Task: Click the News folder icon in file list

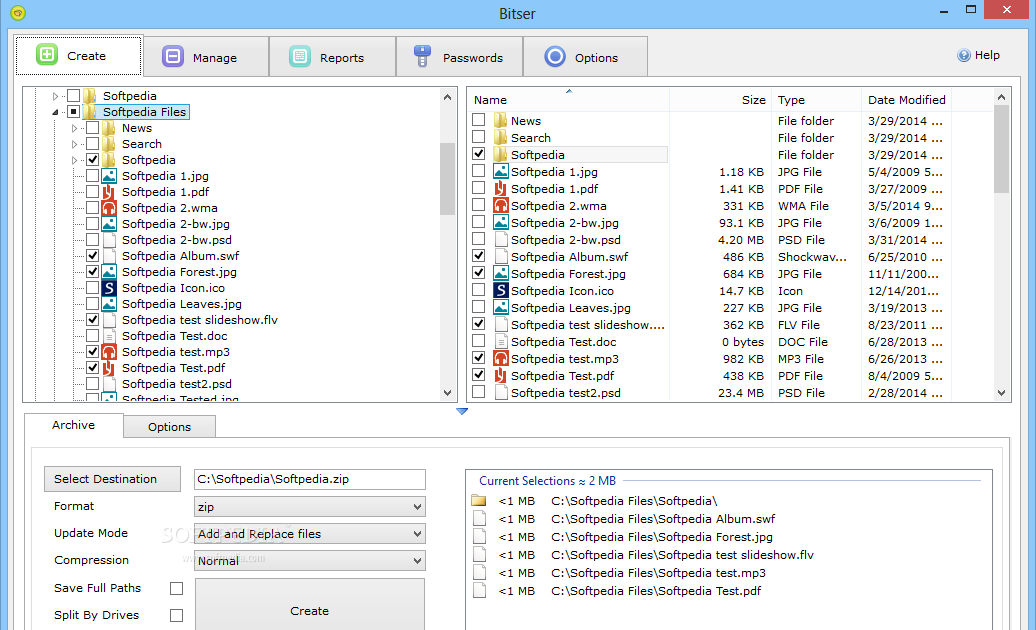Action: [501, 120]
